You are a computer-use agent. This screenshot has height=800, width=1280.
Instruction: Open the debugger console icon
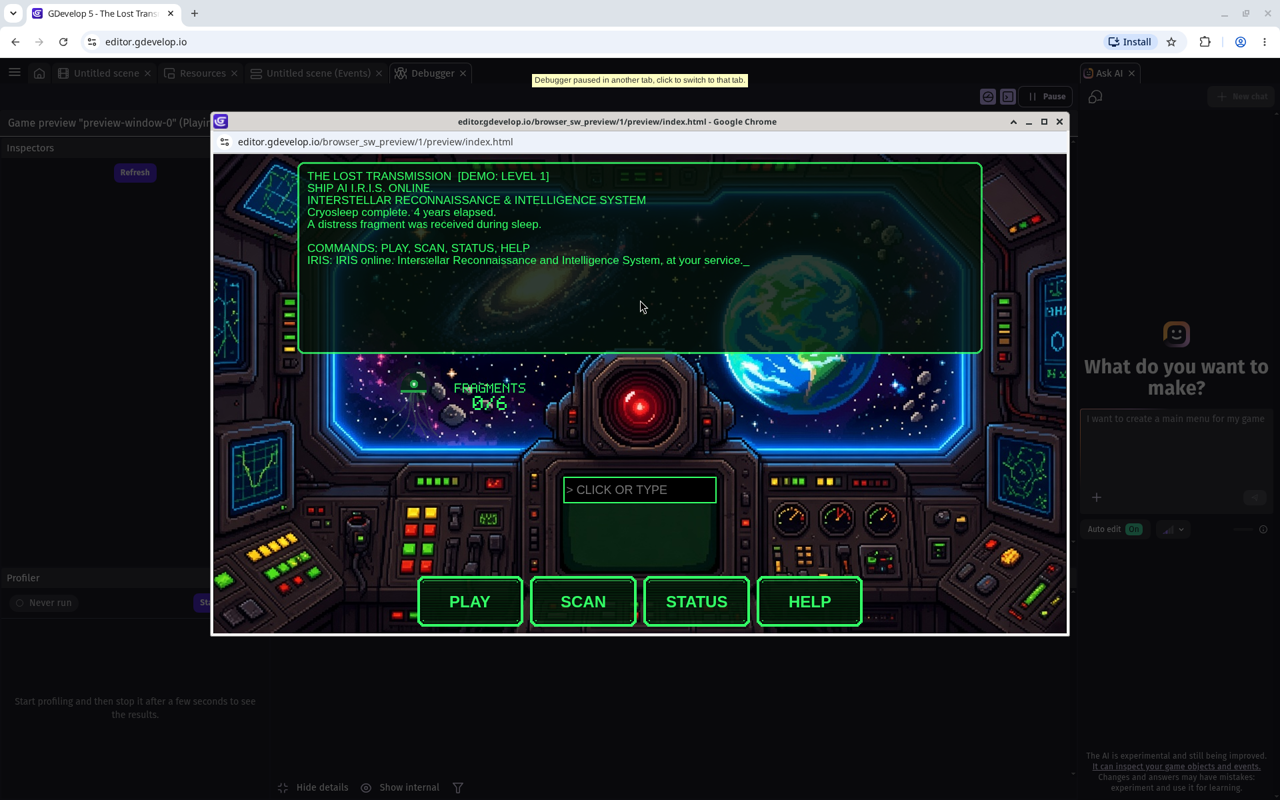[1008, 97]
